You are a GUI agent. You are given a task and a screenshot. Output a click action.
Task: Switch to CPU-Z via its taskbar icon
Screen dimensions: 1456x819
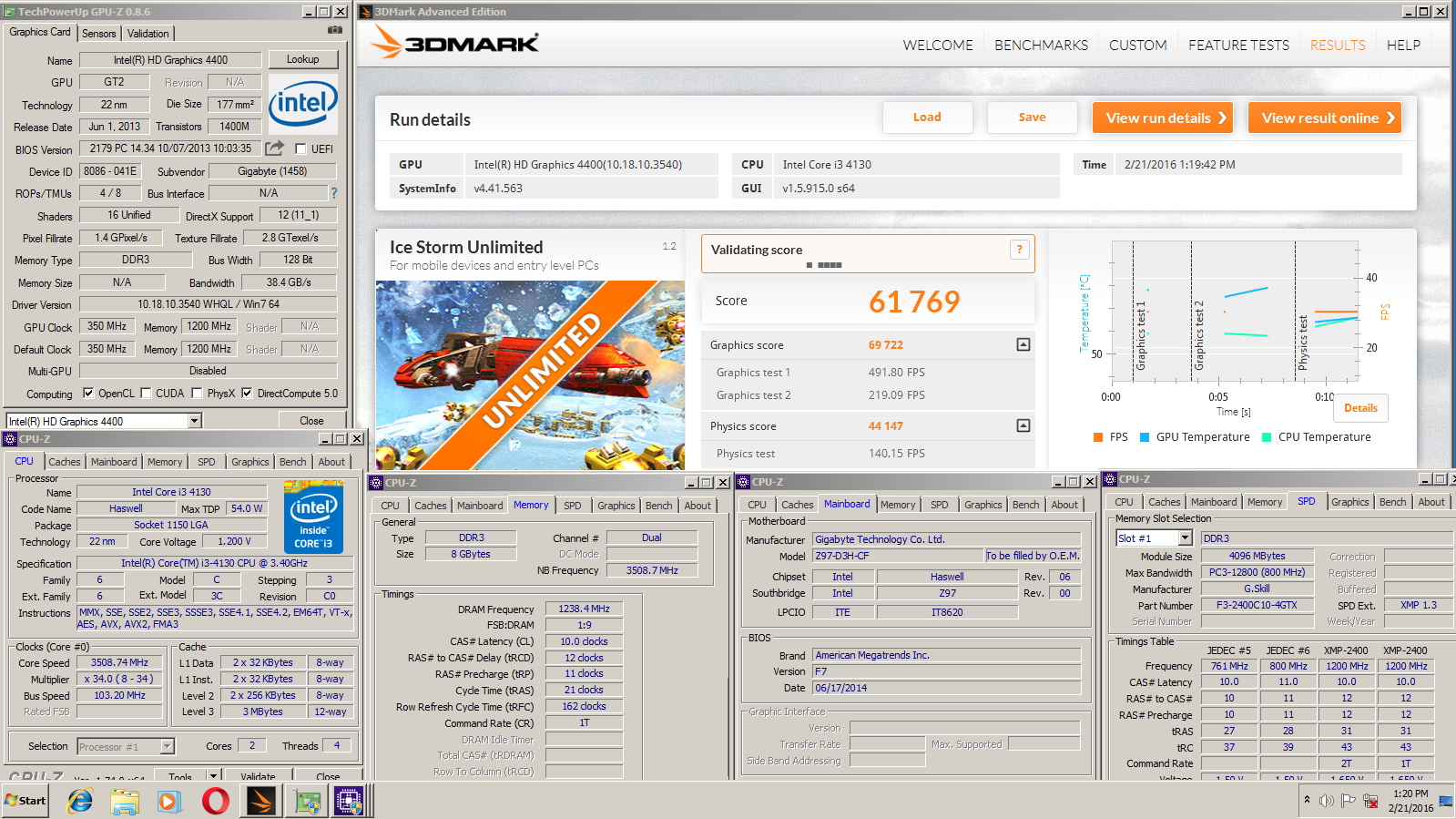[x=349, y=801]
